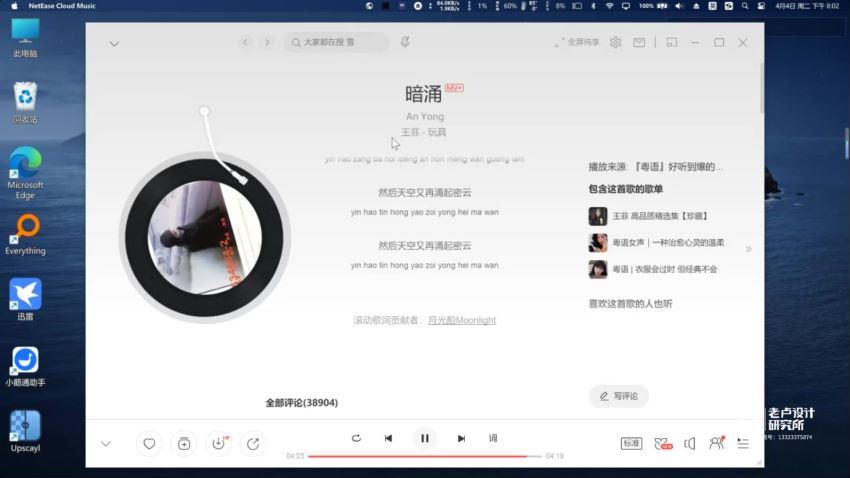Click the search input field
Screen dimensions: 850x478
tap(336, 42)
